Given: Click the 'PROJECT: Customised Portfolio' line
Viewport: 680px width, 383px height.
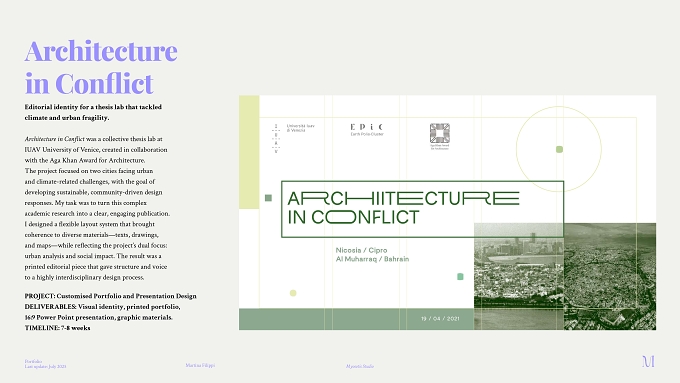Looking at the screenshot, I should pyautogui.click(x=111, y=296).
